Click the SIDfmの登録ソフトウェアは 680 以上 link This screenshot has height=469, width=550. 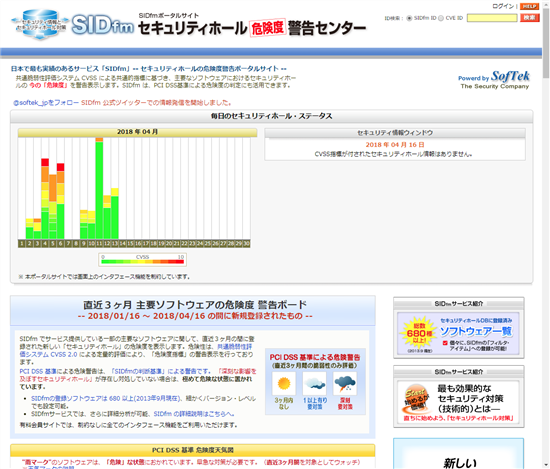pyautogui.click(x=106, y=398)
